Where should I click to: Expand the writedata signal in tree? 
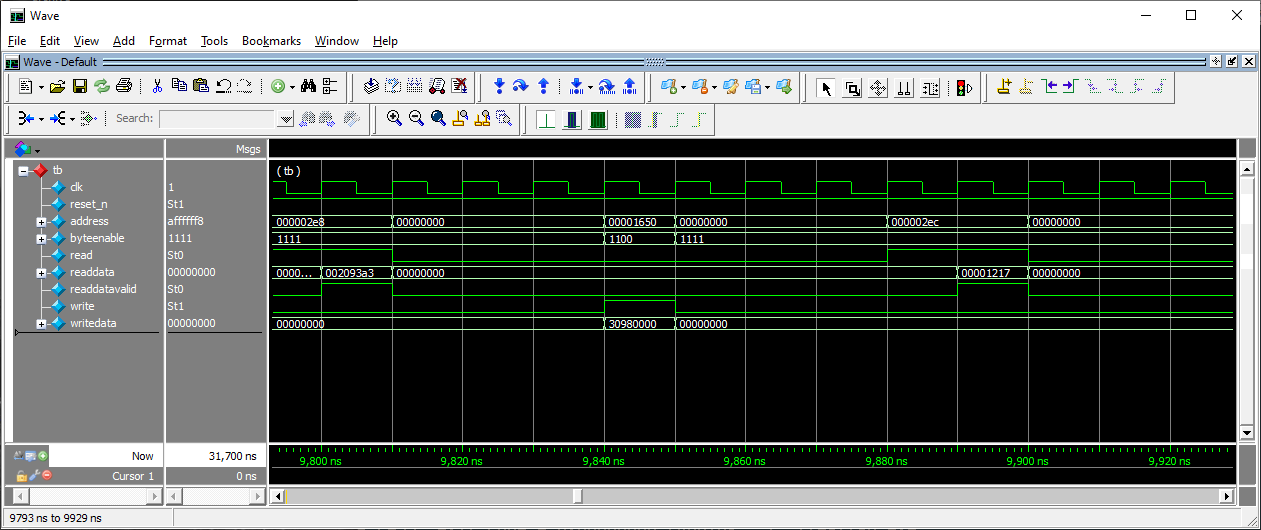pyautogui.click(x=41, y=324)
